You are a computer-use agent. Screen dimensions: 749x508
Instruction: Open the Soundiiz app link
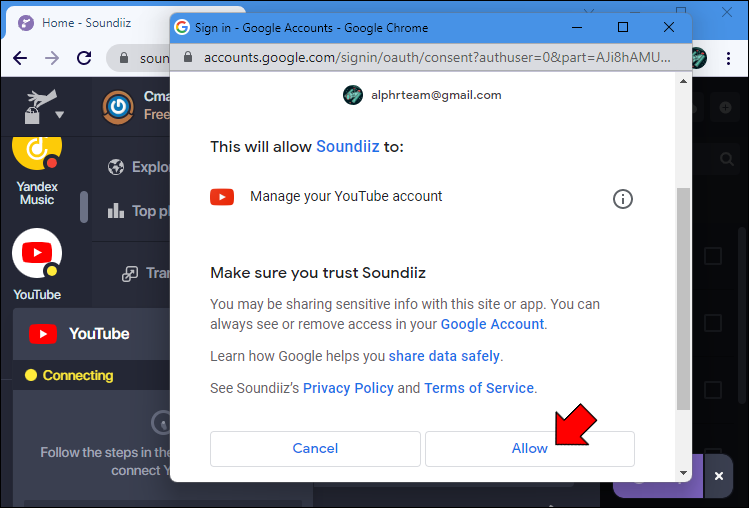click(348, 146)
